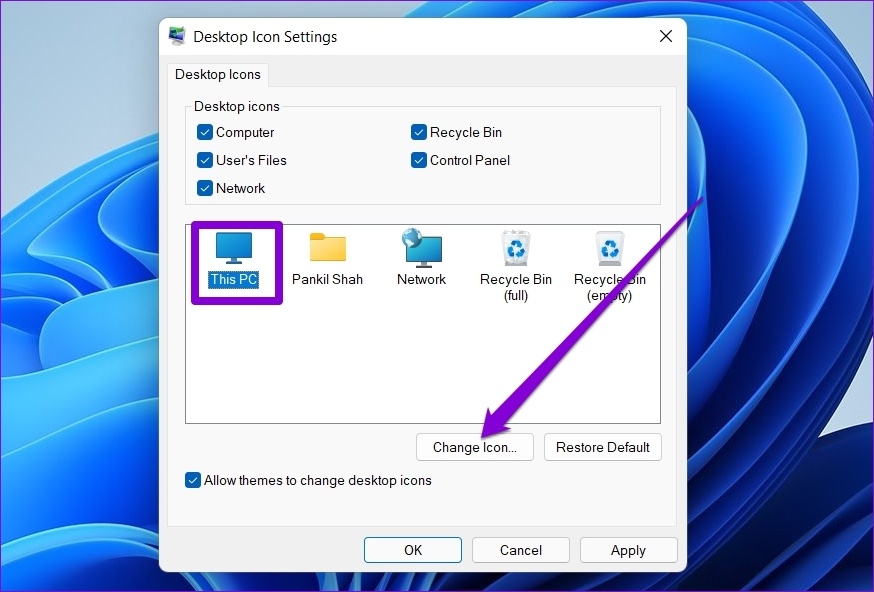874x592 pixels.
Task: Open the Change Icon dialog
Action: (474, 447)
